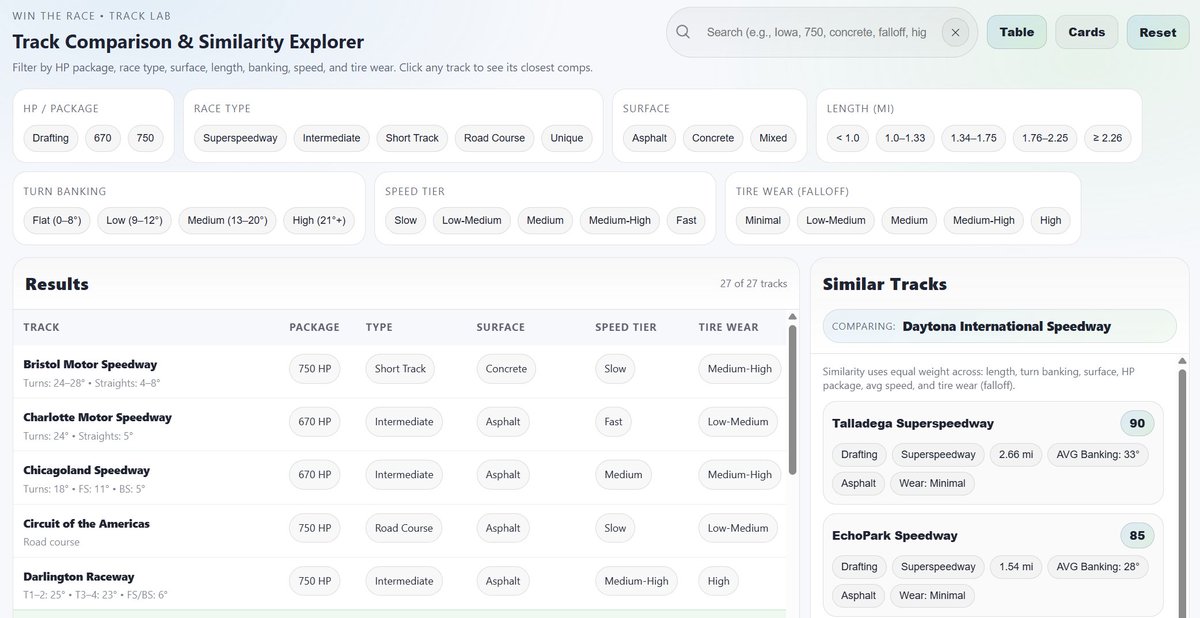Filter length 2.26 miles or more
Viewport: 1200px width, 618px height.
point(1108,138)
